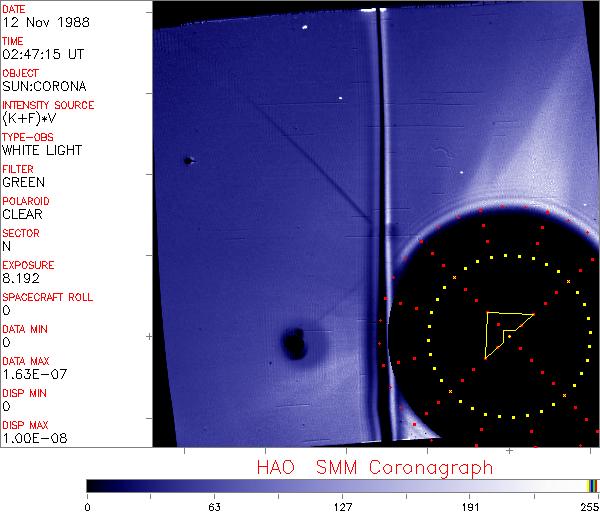The image size is (600, 512).
Task: Click the small dark spot near the upper left
Action: 187,160
